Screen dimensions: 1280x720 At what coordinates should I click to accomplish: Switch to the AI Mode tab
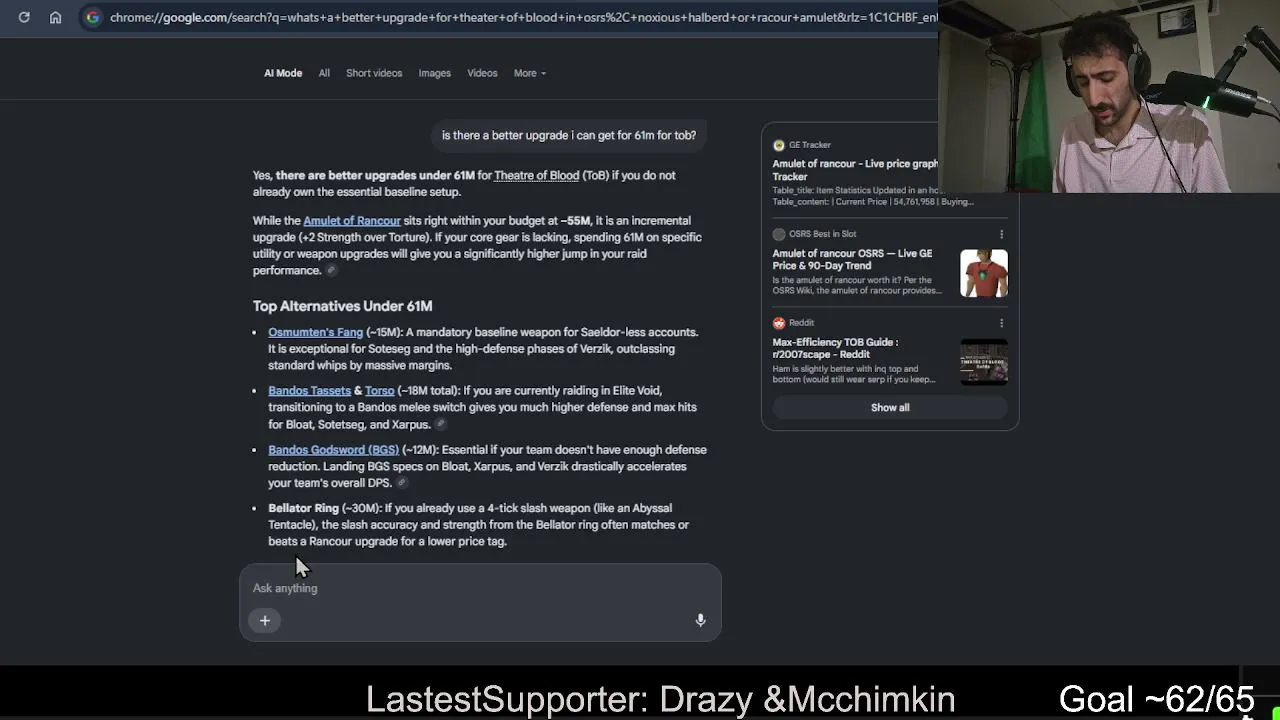click(283, 73)
